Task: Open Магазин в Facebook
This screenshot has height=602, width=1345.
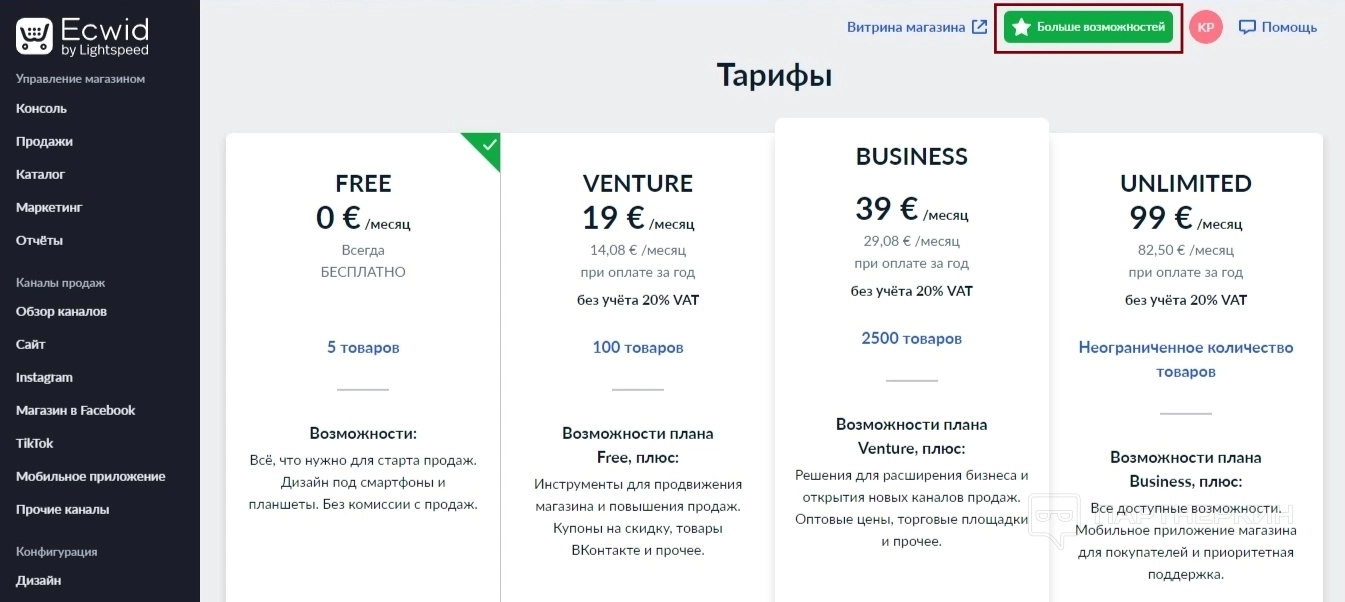Action: tap(75, 410)
